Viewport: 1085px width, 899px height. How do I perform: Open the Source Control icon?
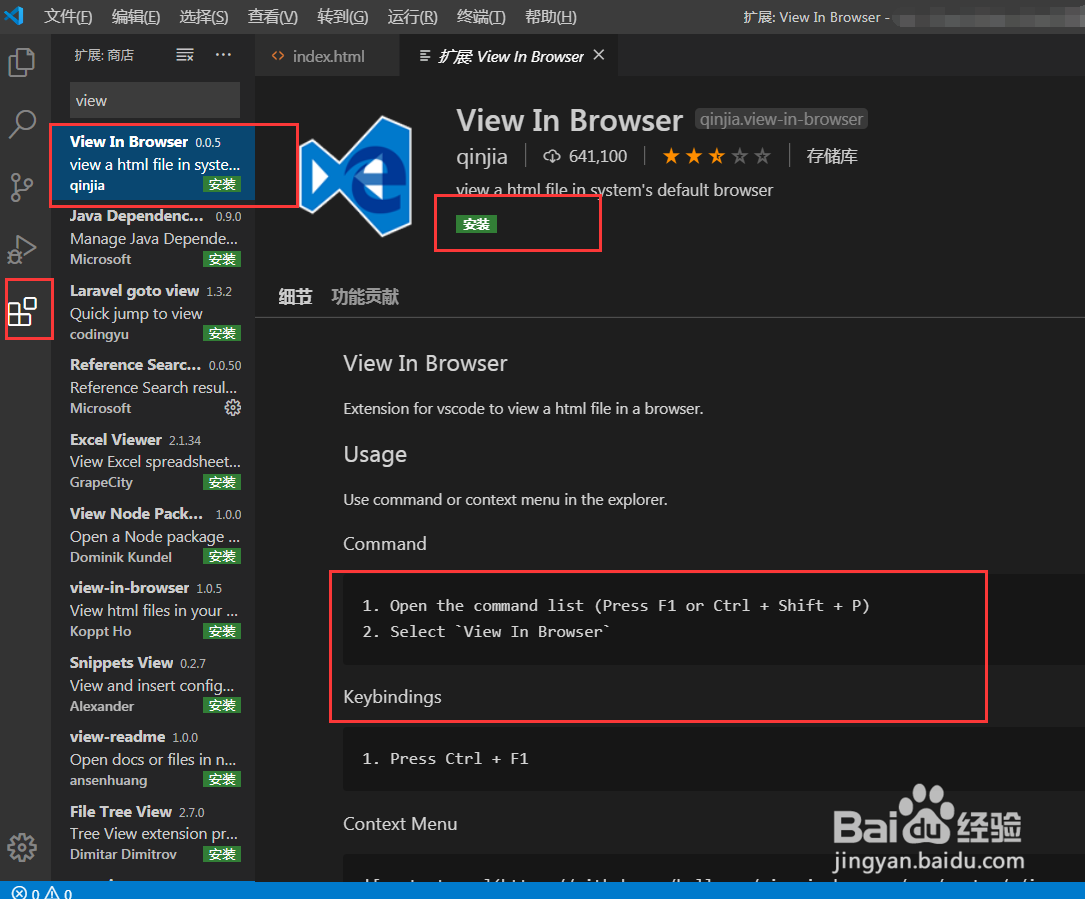tap(21, 187)
